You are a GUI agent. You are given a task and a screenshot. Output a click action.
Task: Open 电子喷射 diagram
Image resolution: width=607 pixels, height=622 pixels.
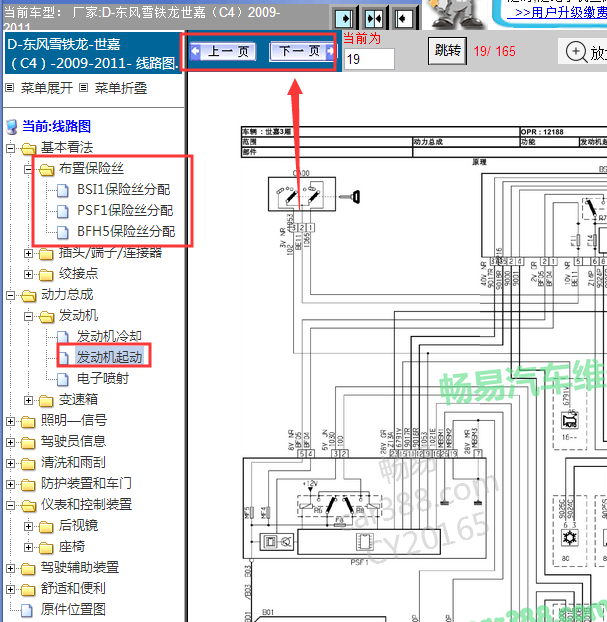[103, 378]
